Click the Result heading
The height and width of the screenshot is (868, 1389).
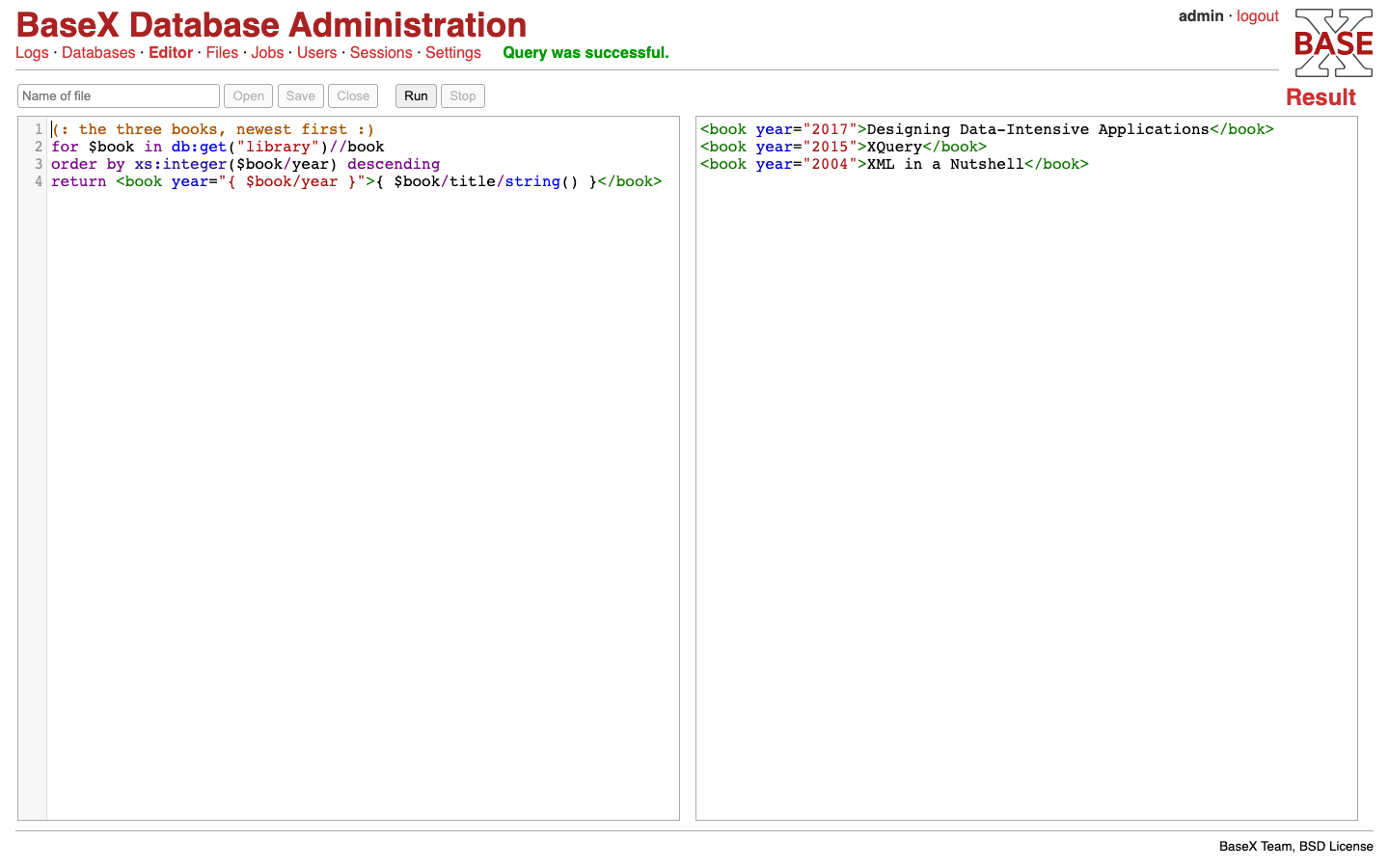pyautogui.click(x=1321, y=97)
